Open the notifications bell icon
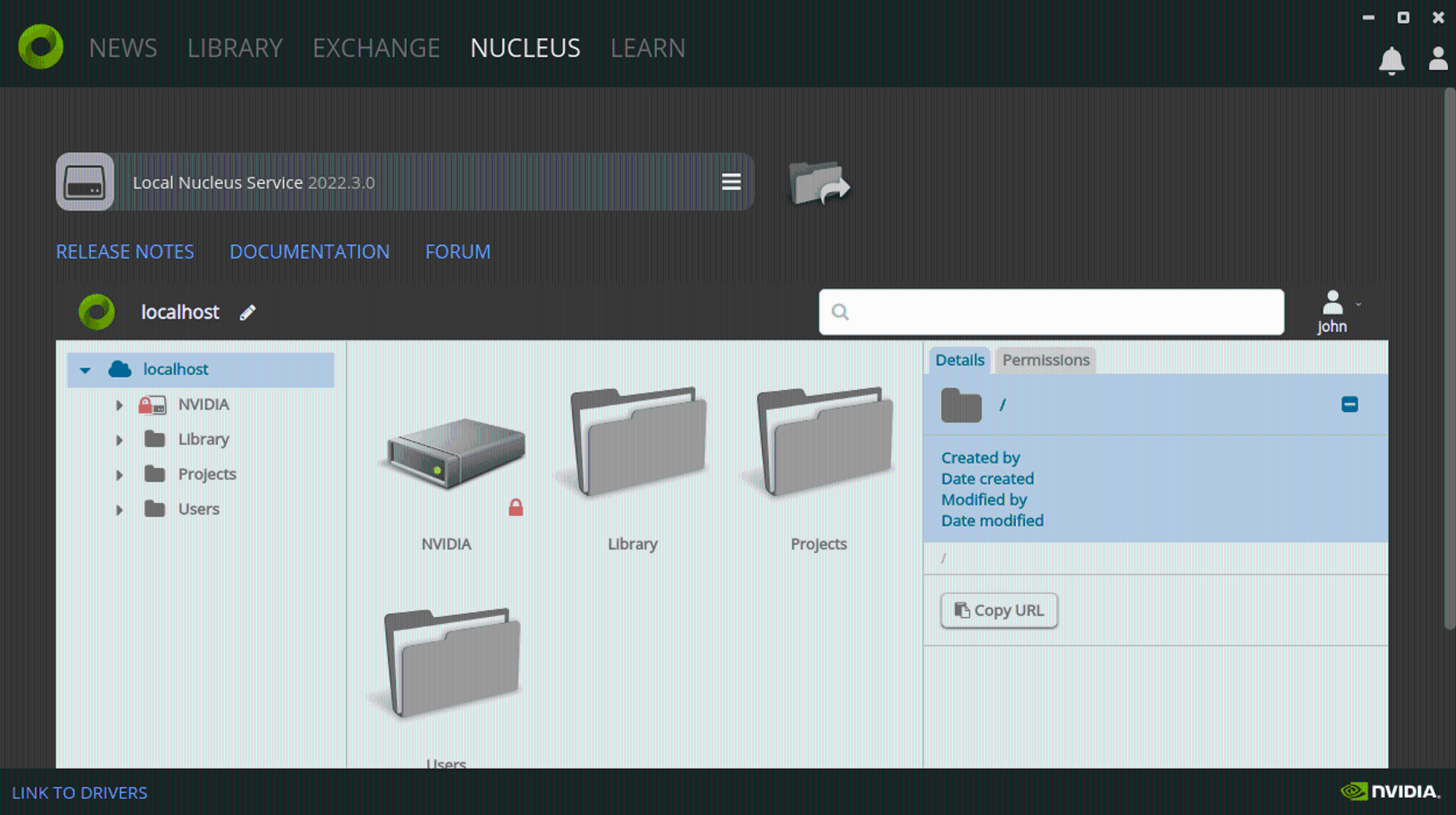Viewport: 1456px width, 815px height. point(1391,60)
